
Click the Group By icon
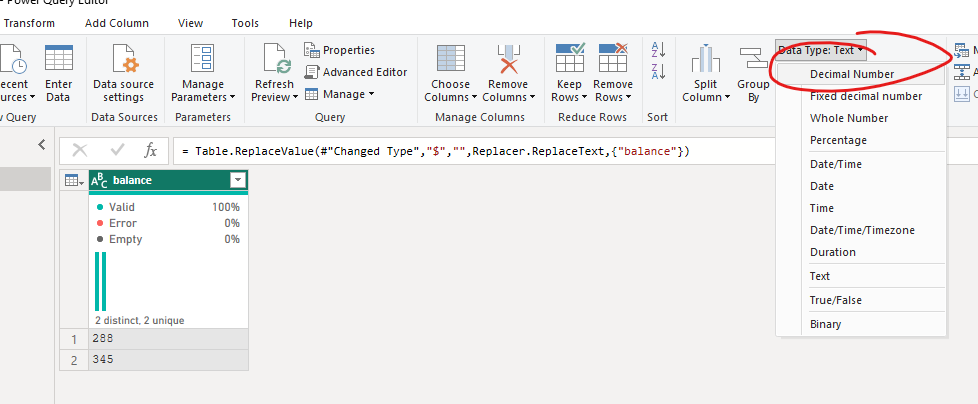(753, 59)
